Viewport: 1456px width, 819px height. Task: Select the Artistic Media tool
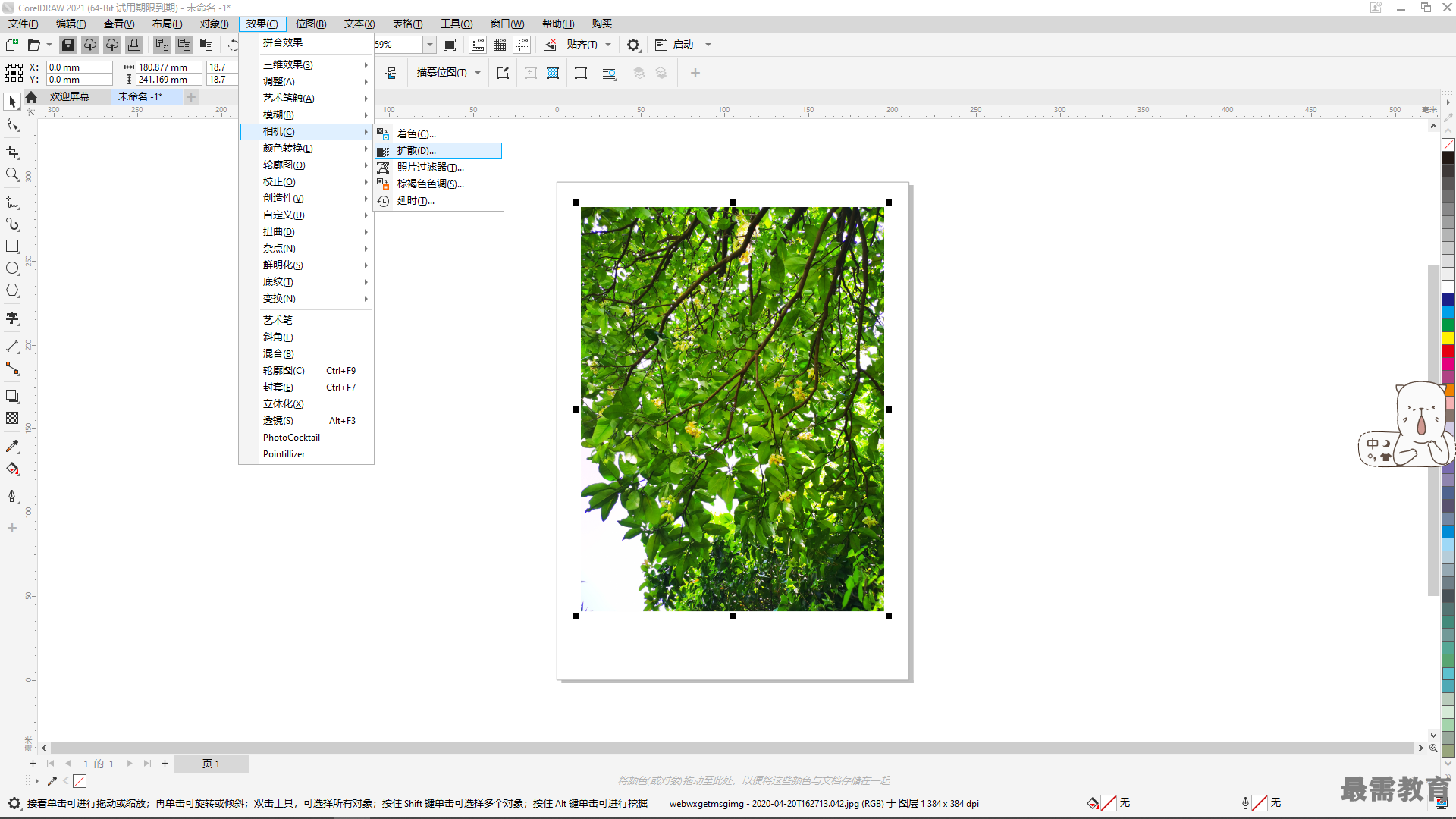[x=12, y=224]
